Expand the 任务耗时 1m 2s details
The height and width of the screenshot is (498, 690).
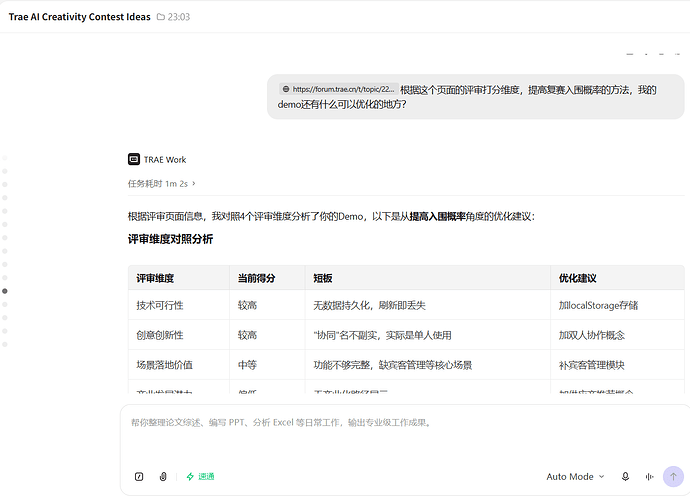[161, 183]
